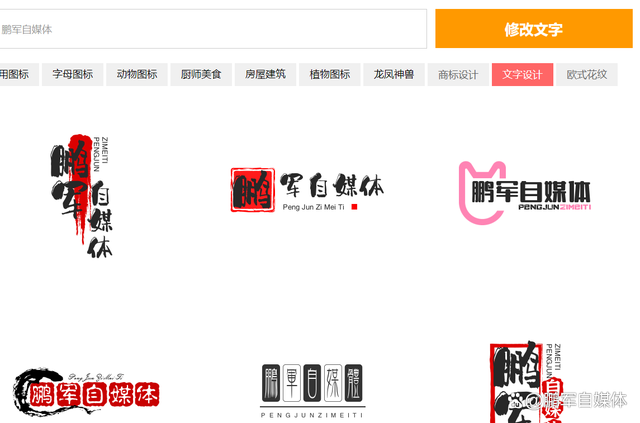Open the 龙凤神兽 category tab

tap(393, 75)
